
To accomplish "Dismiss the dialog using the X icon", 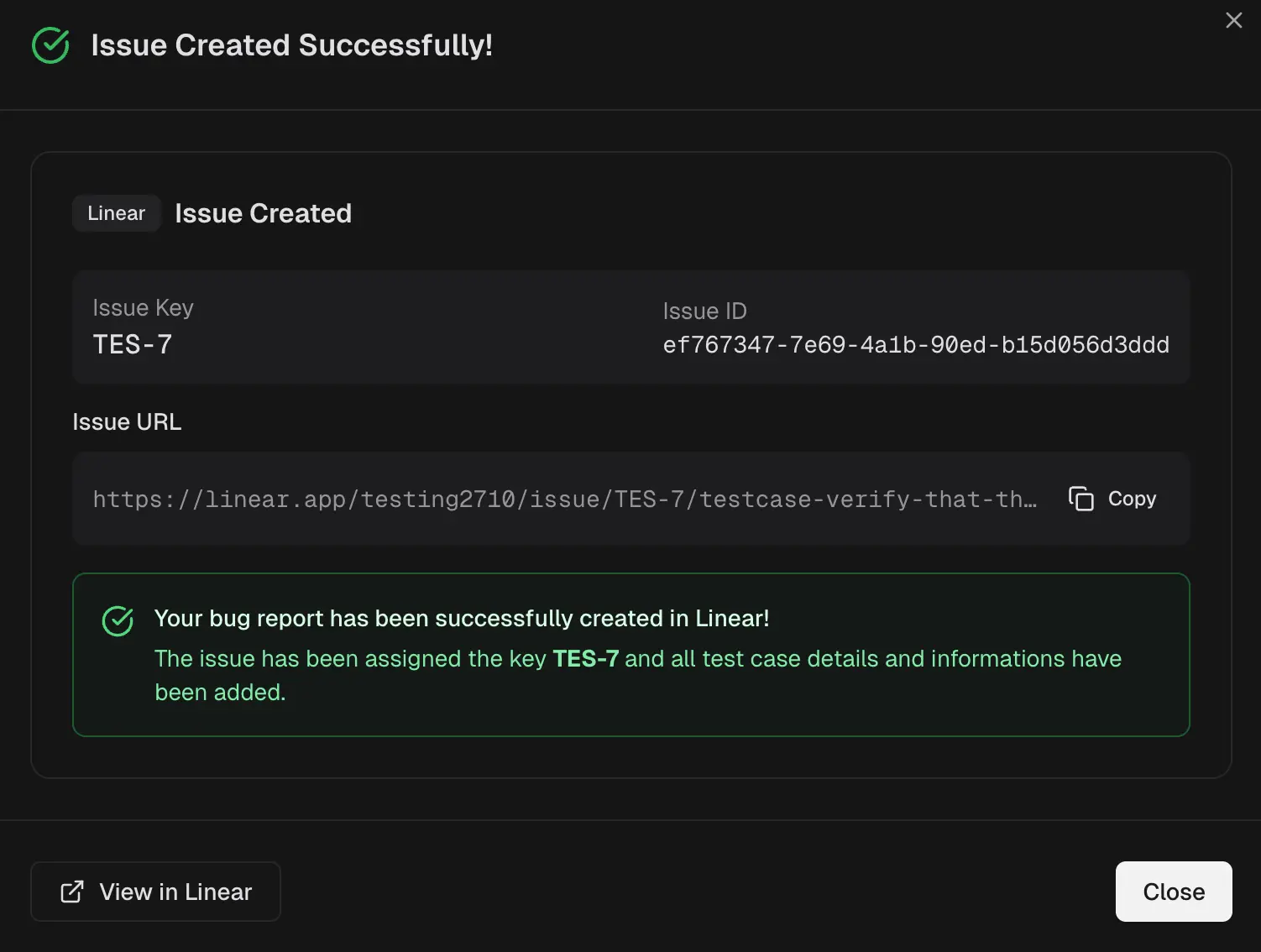I will coord(1233,20).
